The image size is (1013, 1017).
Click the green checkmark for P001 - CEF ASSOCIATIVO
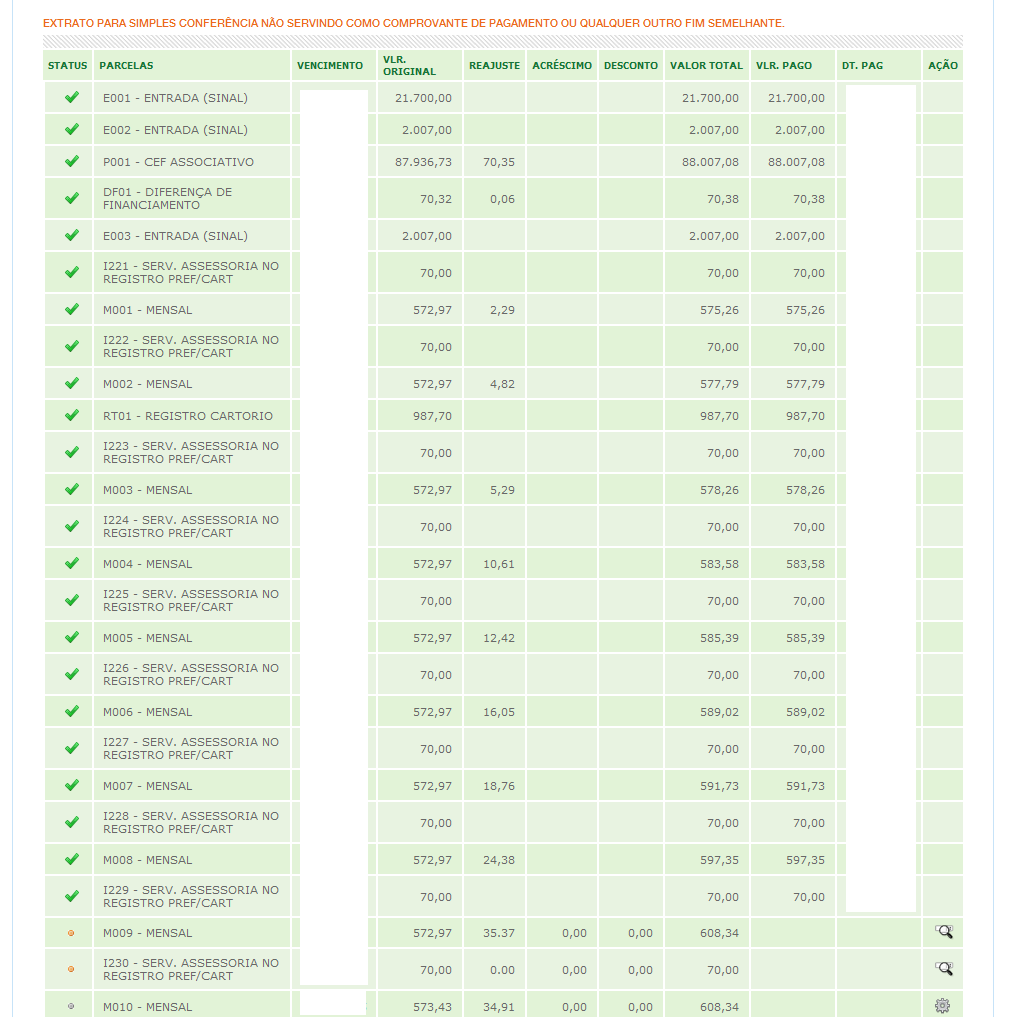(x=71, y=161)
